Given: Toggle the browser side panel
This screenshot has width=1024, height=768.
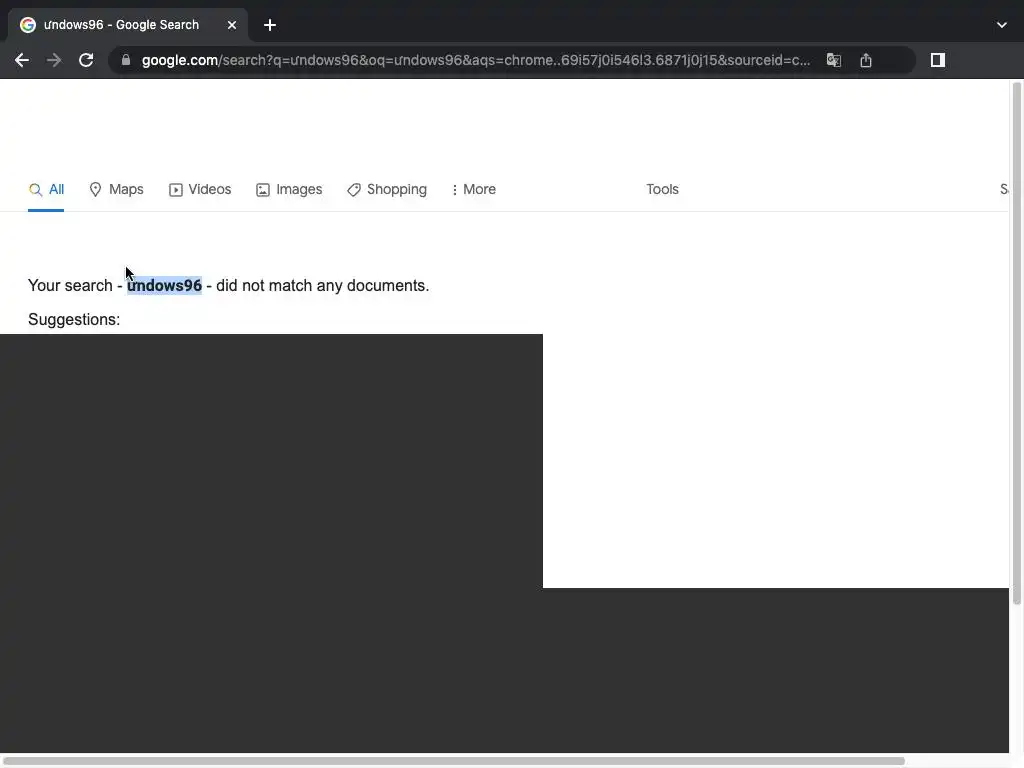Looking at the screenshot, I should [x=938, y=60].
